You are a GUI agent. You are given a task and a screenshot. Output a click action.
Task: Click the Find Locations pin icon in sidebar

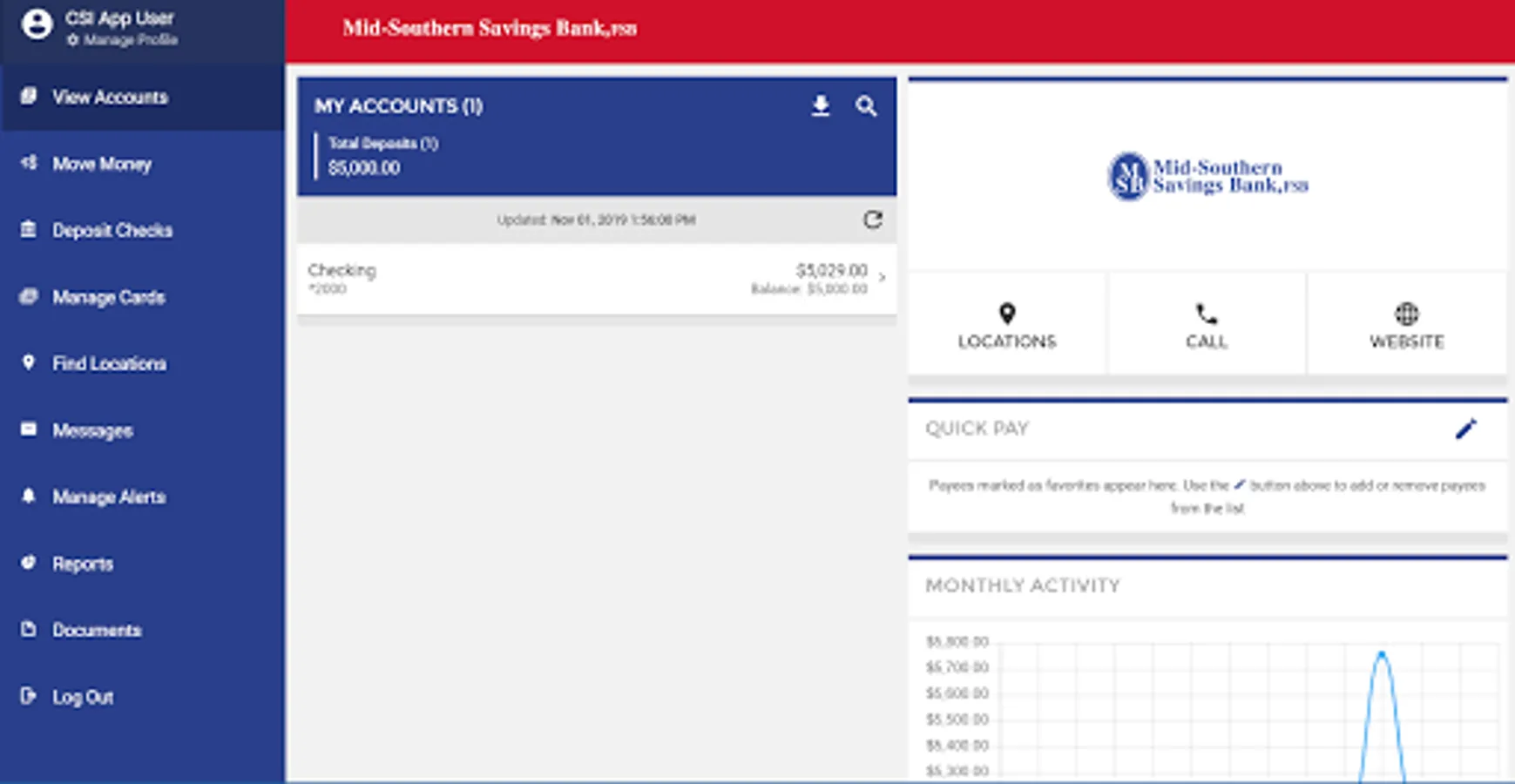click(x=29, y=362)
